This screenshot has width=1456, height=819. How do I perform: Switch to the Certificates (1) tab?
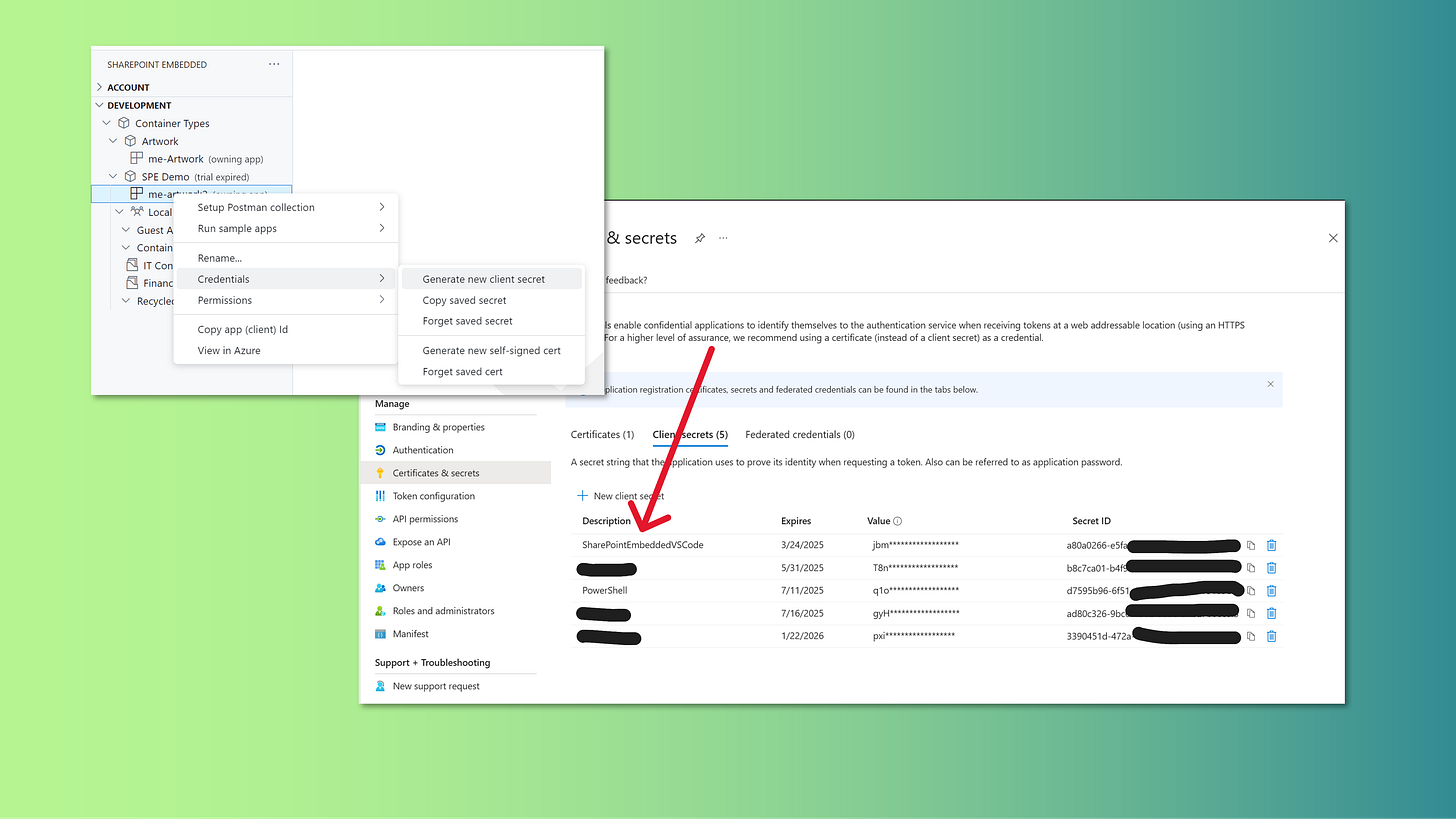(x=602, y=434)
